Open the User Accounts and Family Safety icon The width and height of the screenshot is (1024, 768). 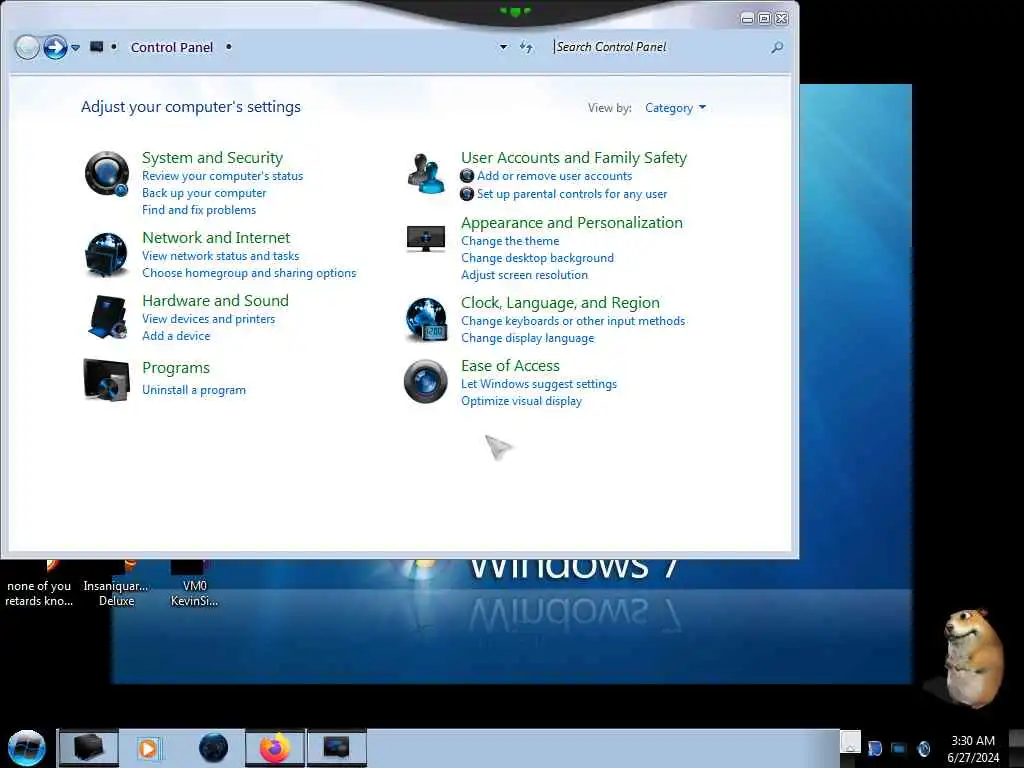[x=426, y=173]
